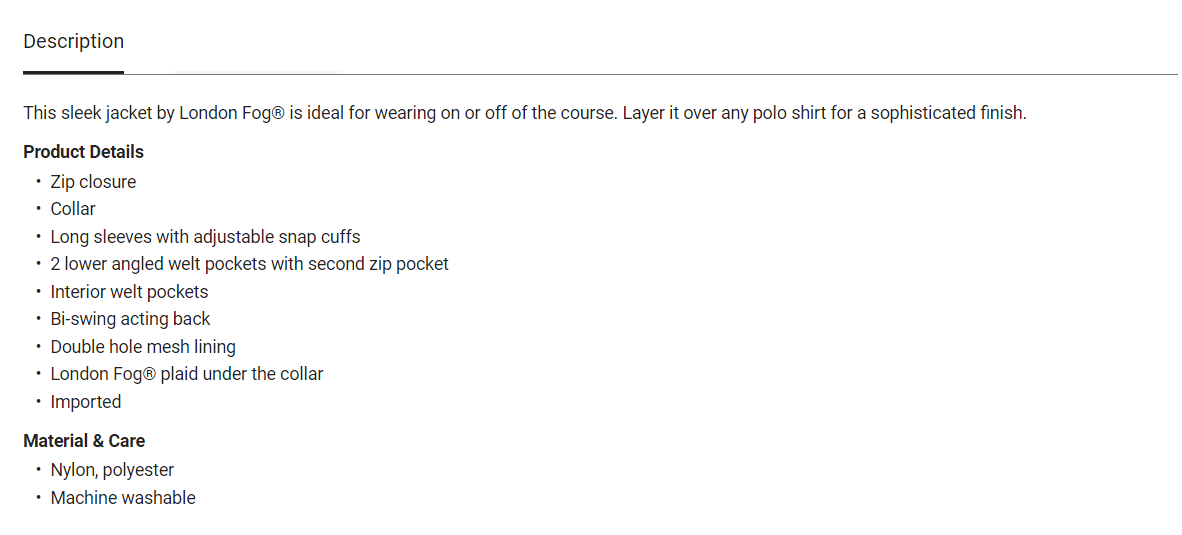Click the Material & Care heading
Viewport: 1182px width, 535px height.
point(84,441)
